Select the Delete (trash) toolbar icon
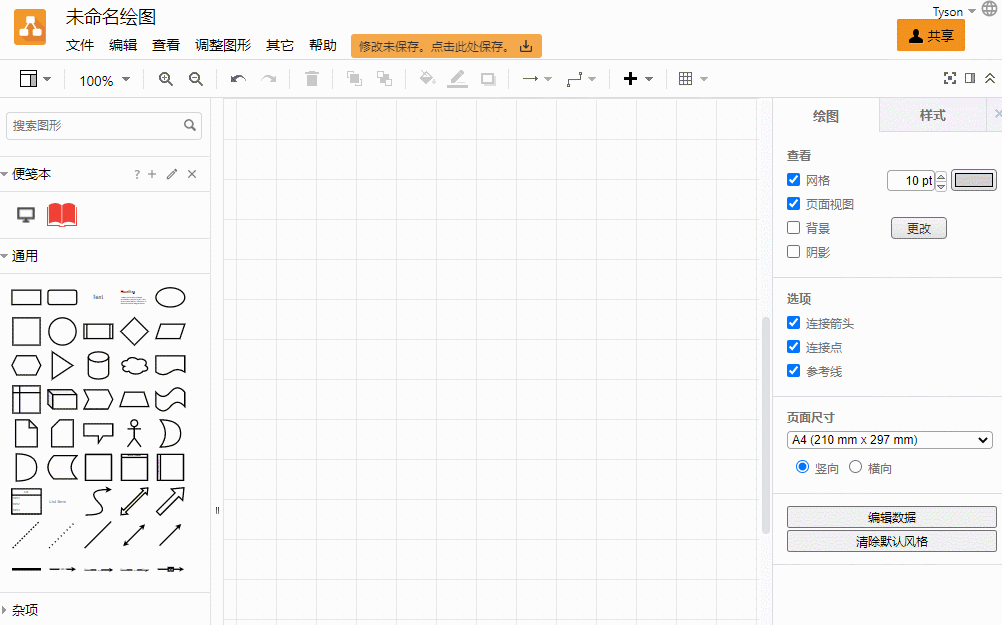The width and height of the screenshot is (1002, 625). coord(311,79)
